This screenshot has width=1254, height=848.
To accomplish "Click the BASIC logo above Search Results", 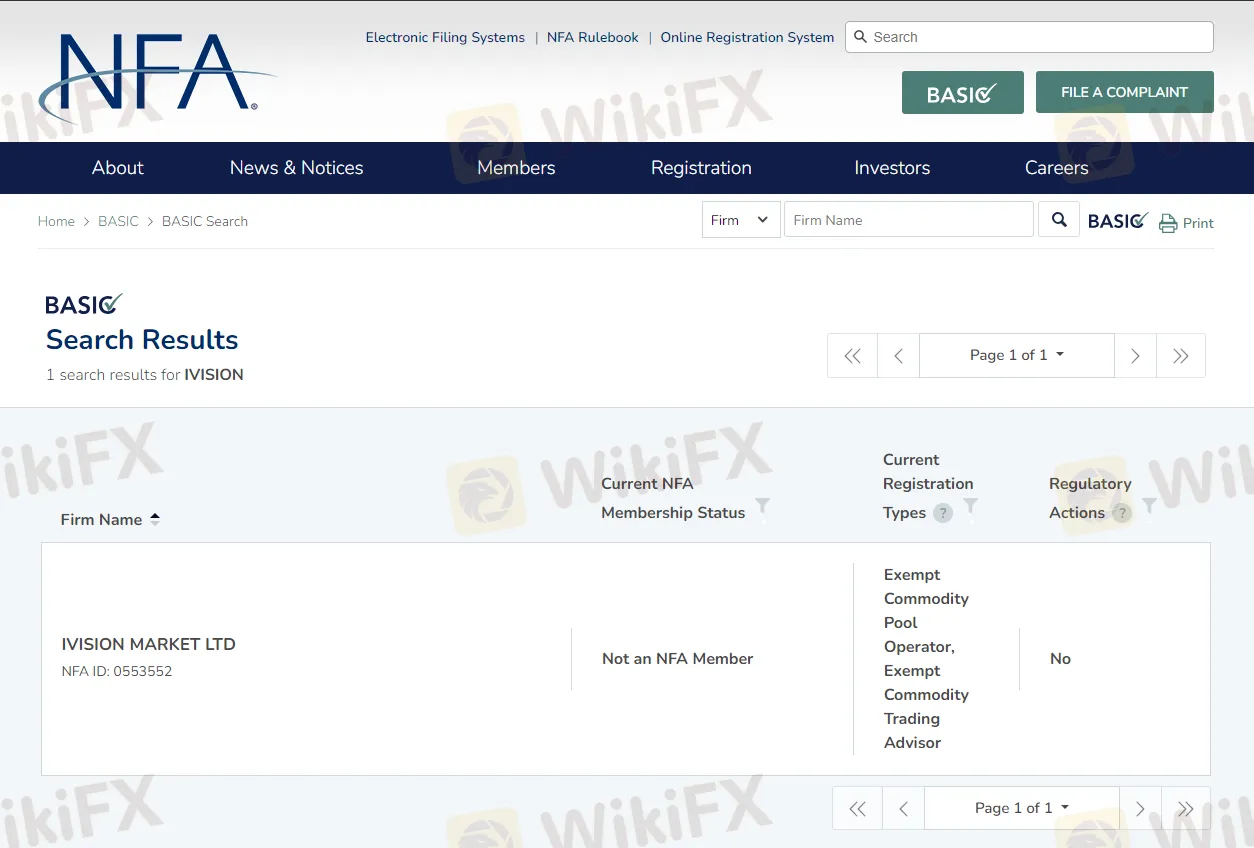I will pos(84,304).
